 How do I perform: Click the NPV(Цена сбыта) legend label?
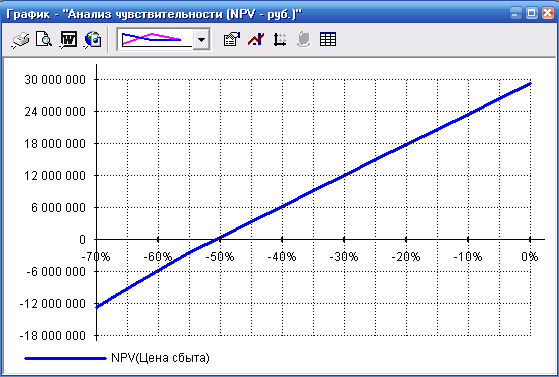(x=160, y=358)
